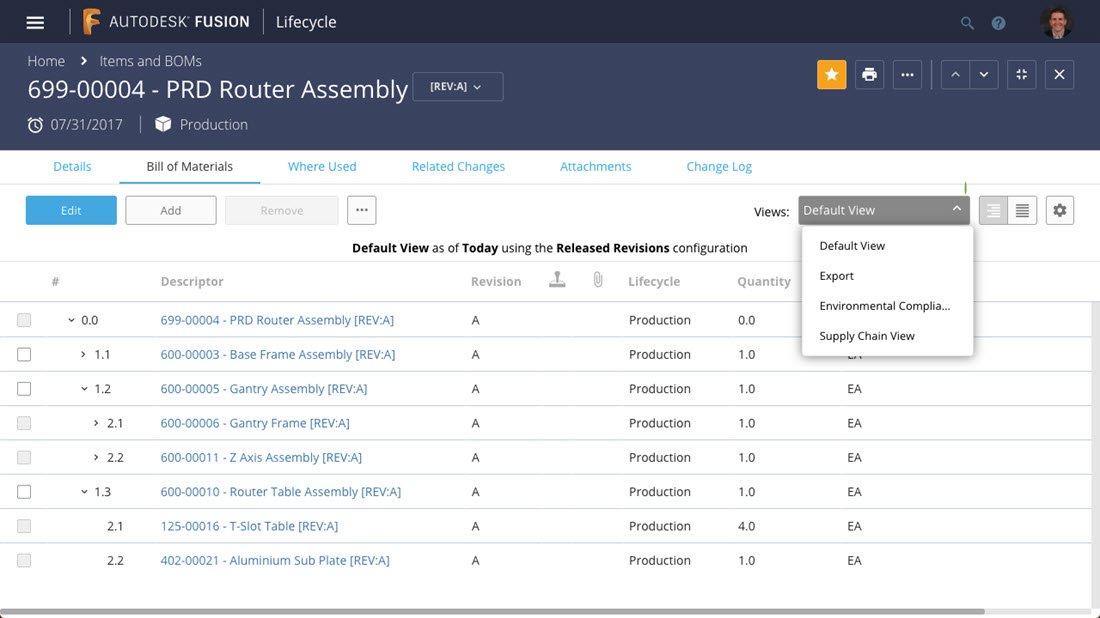Switch to flat BOM list layout

click(1022, 210)
